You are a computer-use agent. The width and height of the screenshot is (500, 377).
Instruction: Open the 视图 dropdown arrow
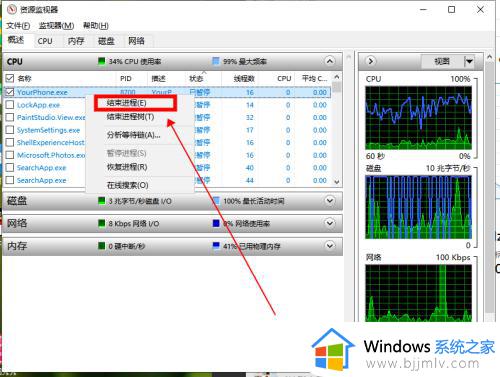(469, 61)
